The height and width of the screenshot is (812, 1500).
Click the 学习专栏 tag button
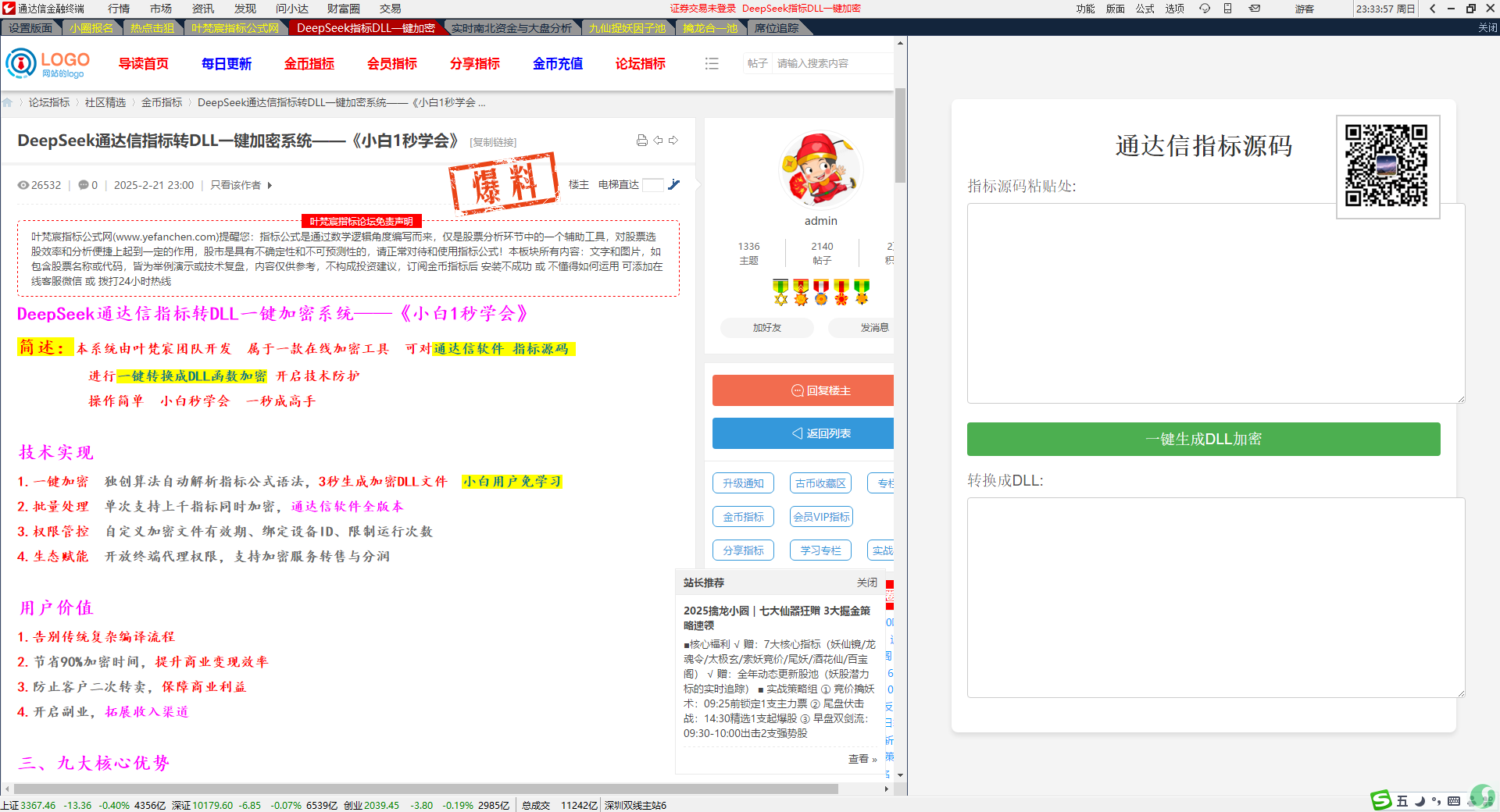tap(820, 550)
